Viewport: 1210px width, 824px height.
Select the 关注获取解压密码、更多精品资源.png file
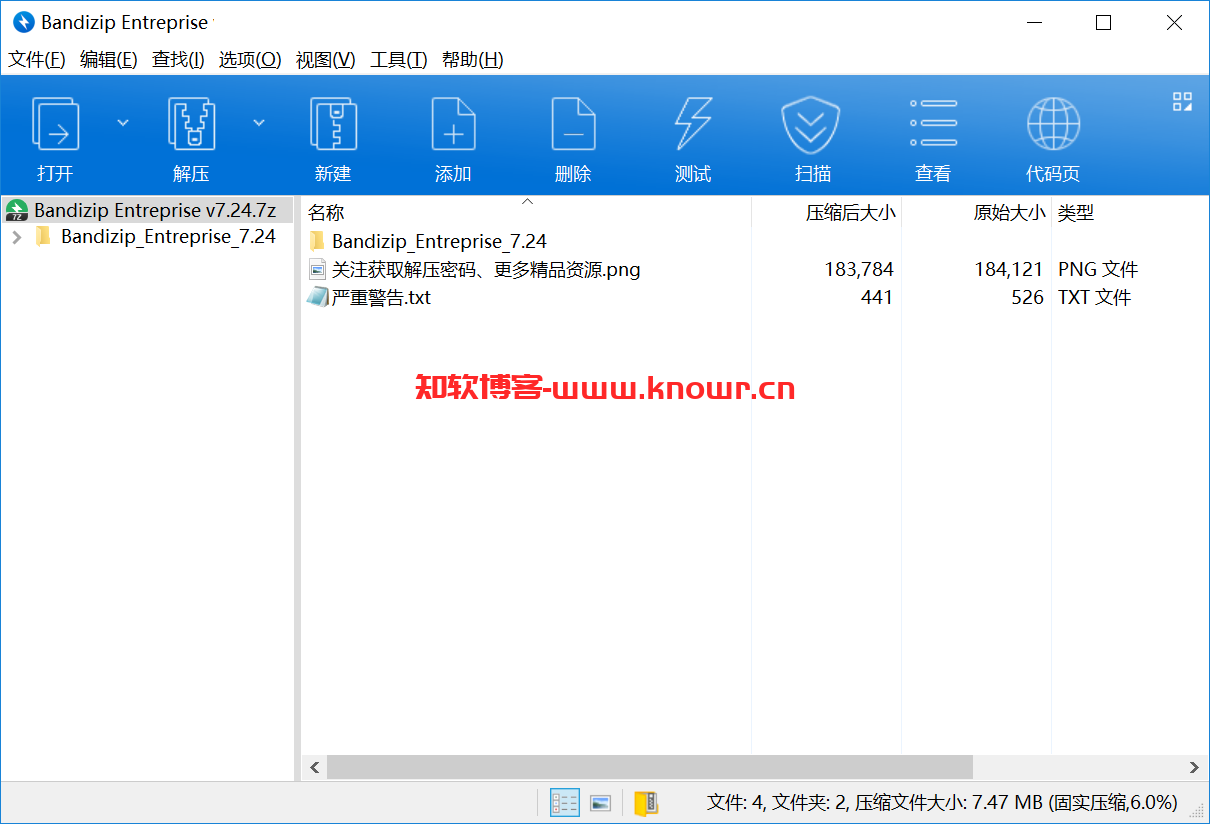pyautogui.click(x=486, y=269)
